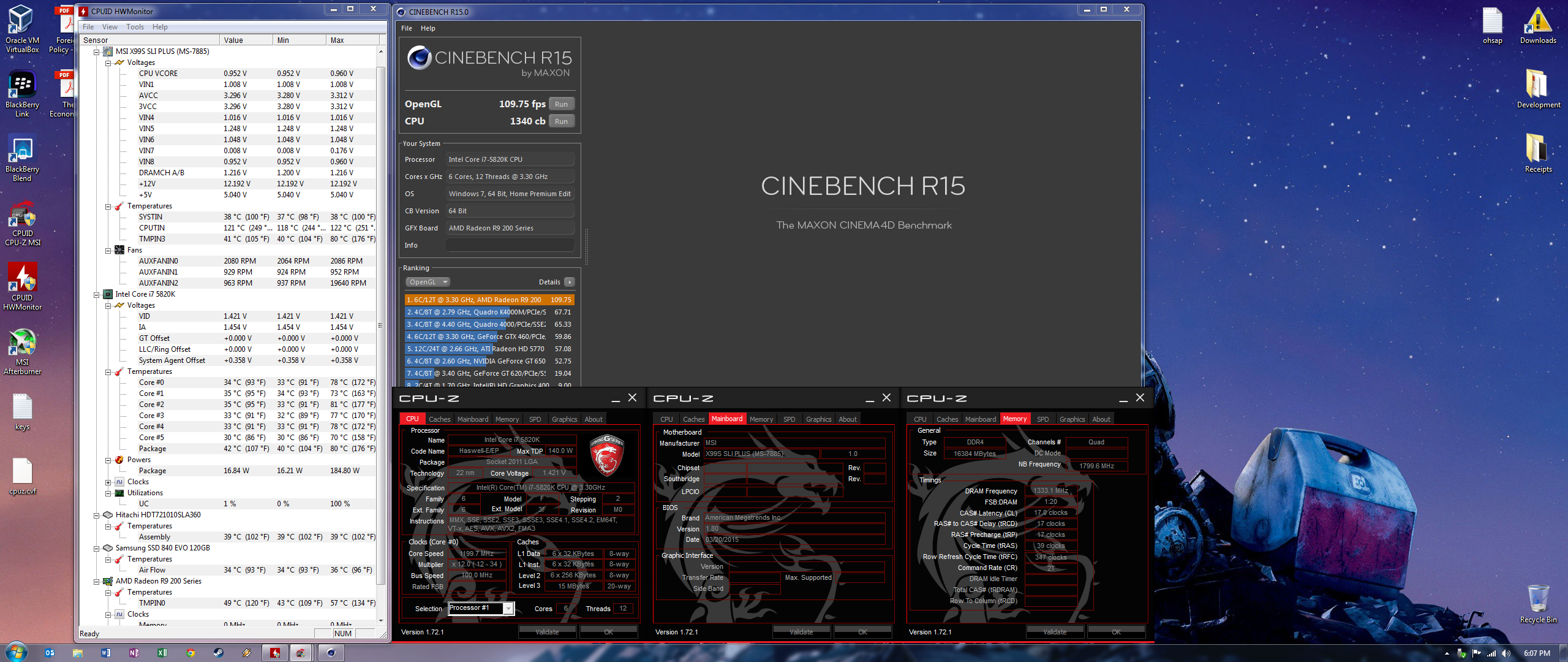Open BlackBerry Blend desktop shortcut

tap(22, 158)
